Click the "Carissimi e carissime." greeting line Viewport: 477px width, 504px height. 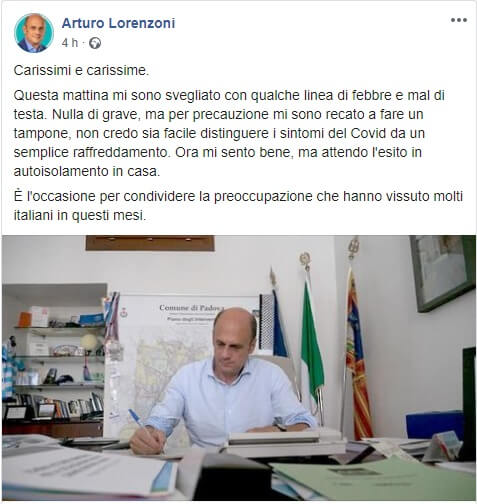tap(81, 71)
